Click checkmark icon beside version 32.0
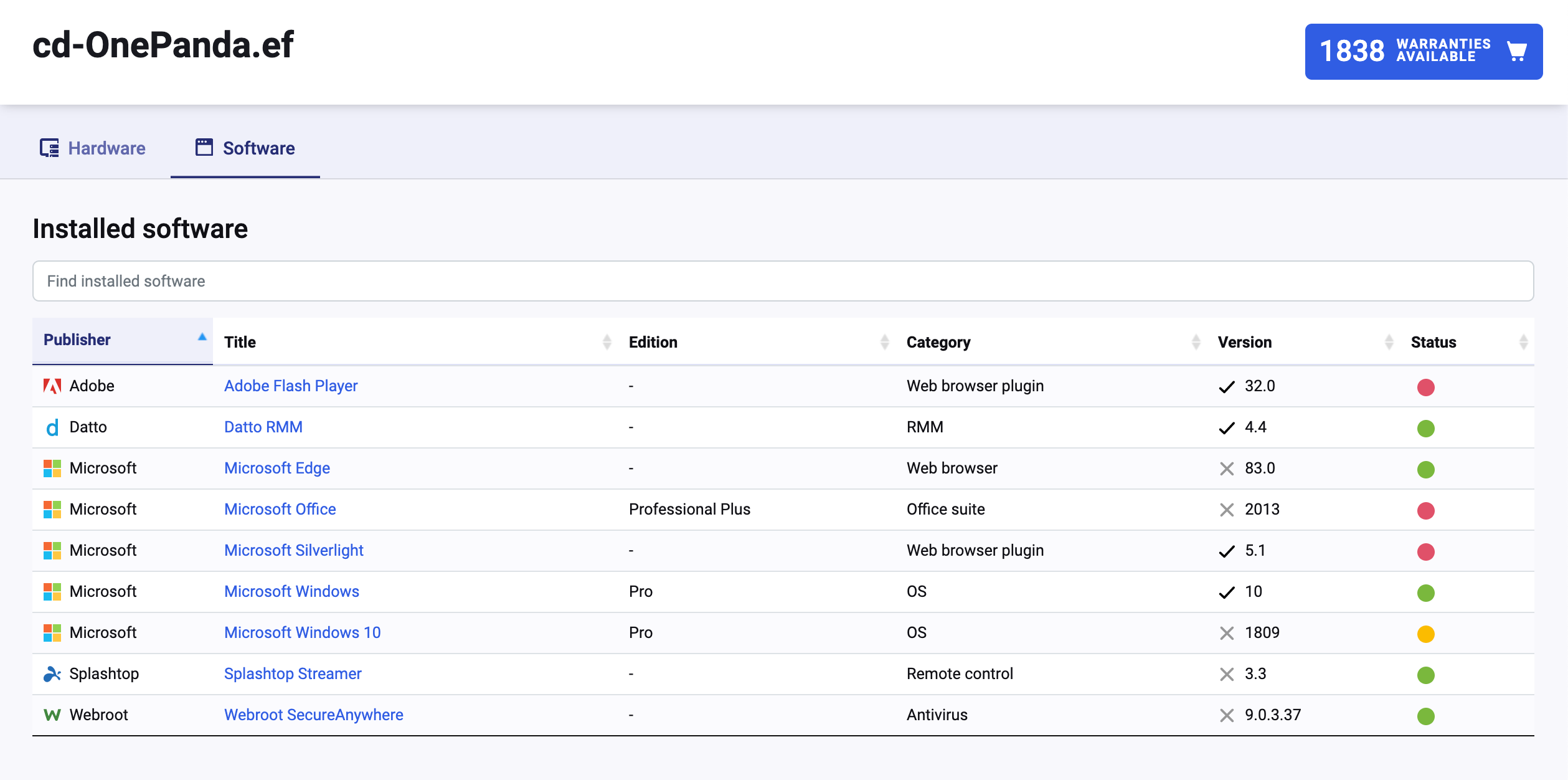Image resolution: width=1568 pixels, height=780 pixels. pyautogui.click(x=1226, y=387)
